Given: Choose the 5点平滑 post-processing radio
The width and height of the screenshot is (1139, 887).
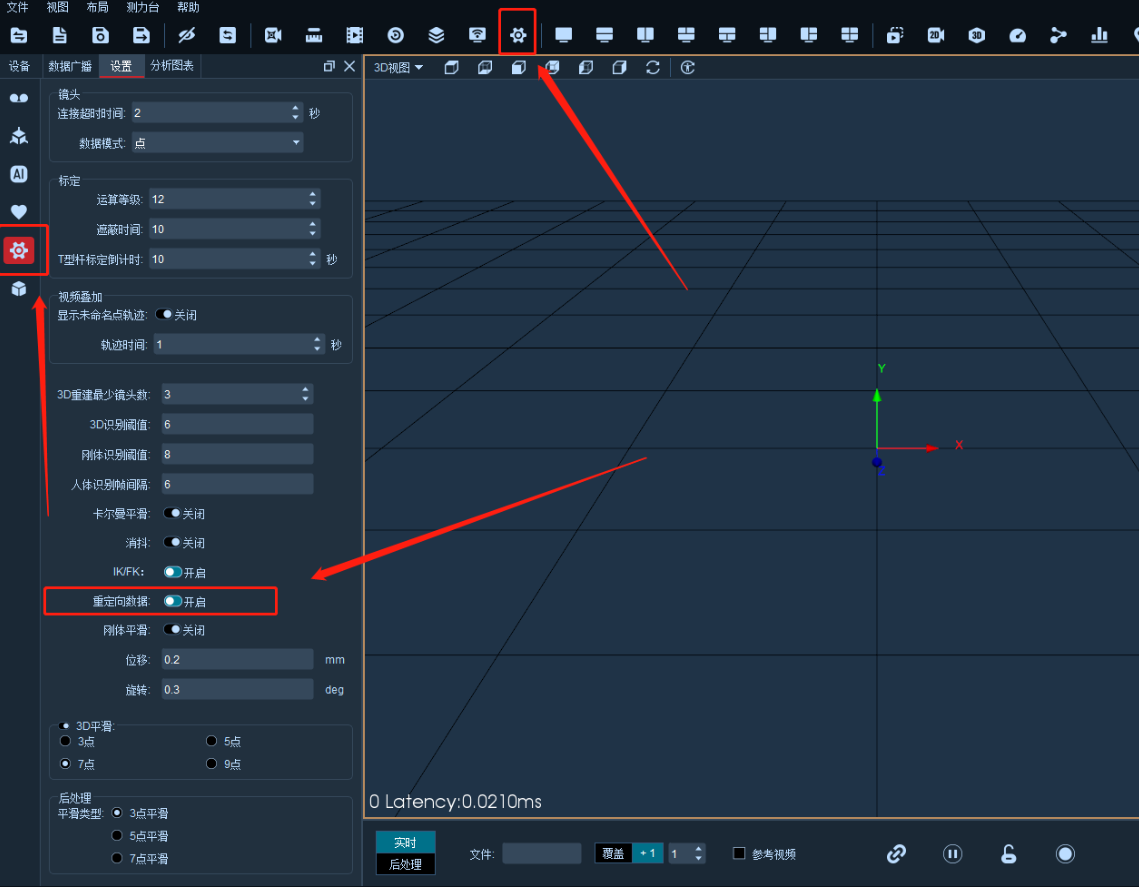Looking at the screenshot, I should (116, 835).
